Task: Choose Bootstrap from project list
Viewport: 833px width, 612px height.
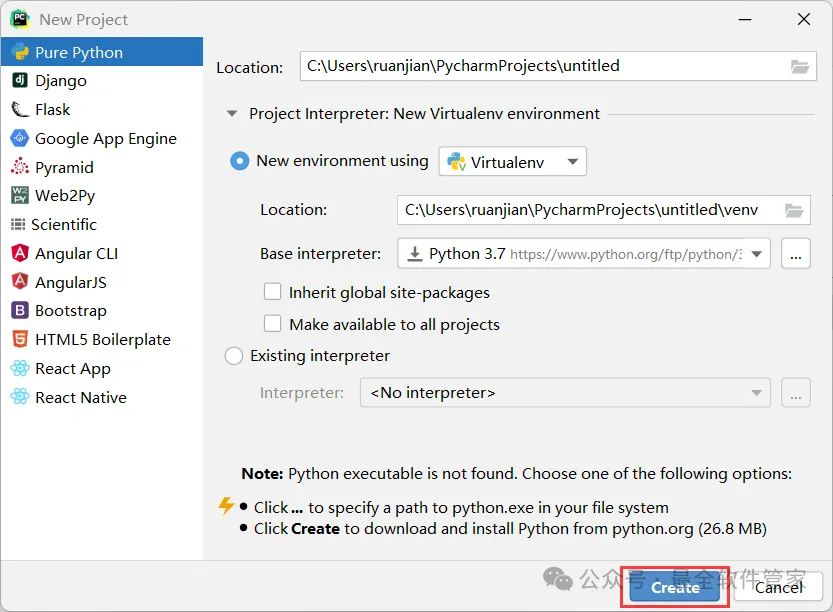Action: pos(70,311)
